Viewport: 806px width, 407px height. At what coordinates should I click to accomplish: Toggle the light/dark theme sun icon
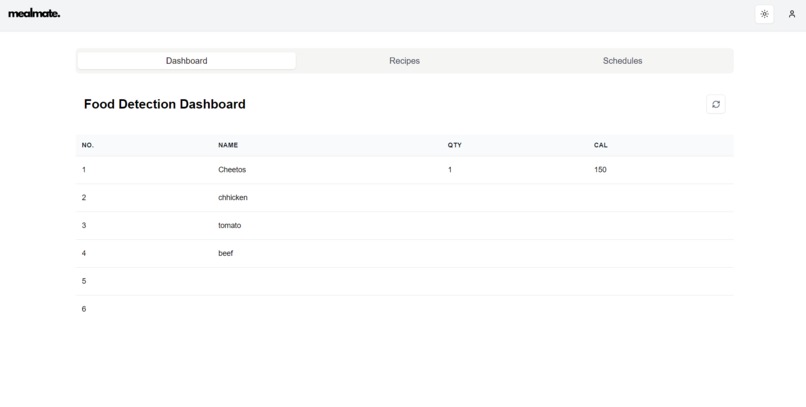point(764,14)
